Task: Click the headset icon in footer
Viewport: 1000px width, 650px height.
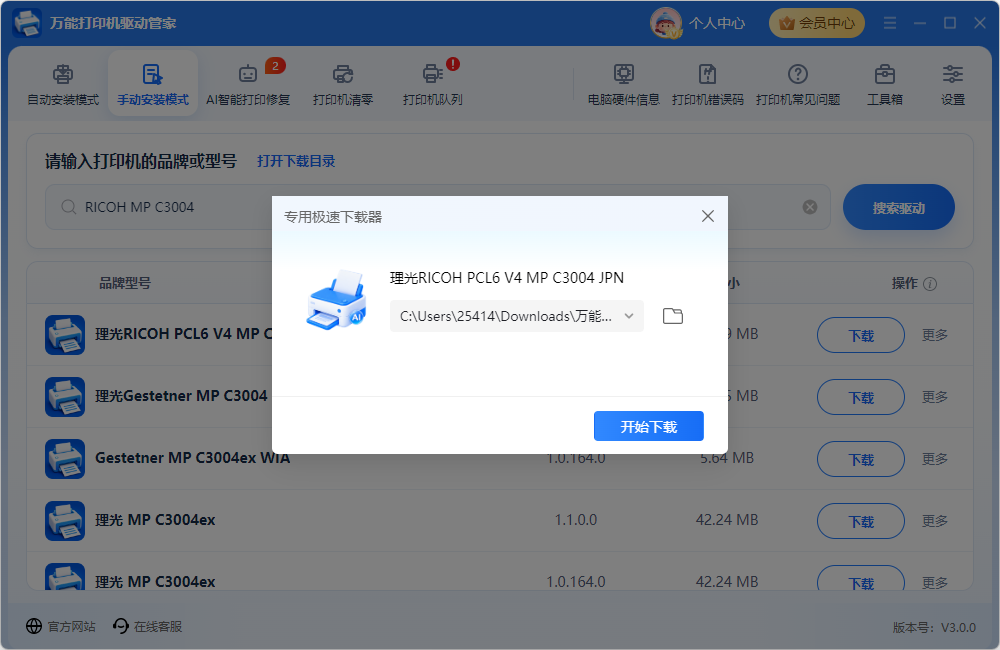Action: click(121, 626)
